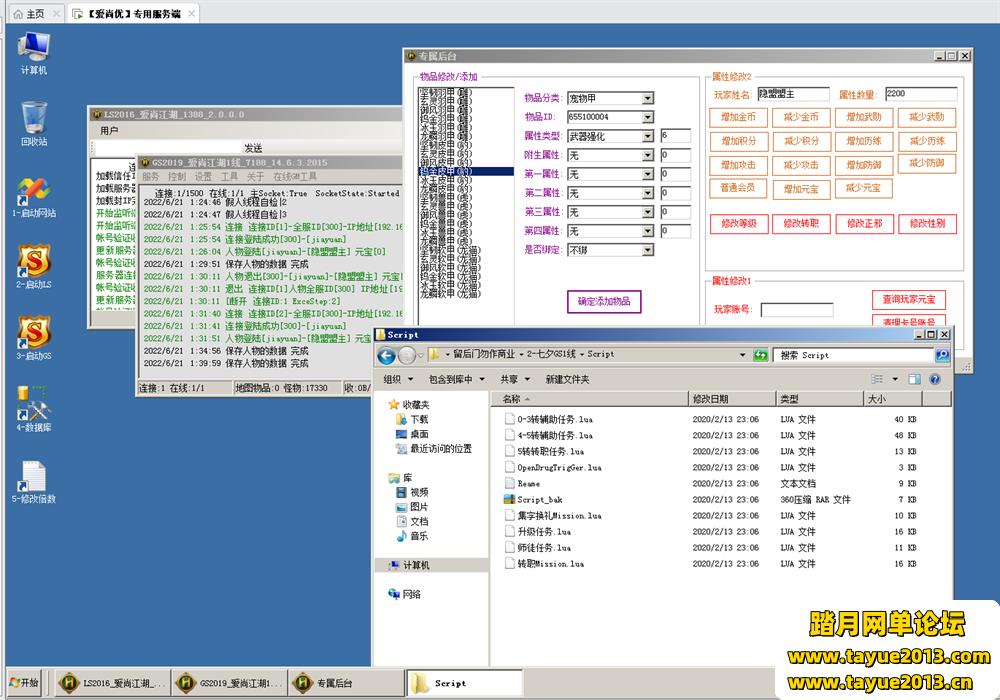Open the 控制 menu in GS2019 window
The image size is (1000, 700).
(x=177, y=177)
